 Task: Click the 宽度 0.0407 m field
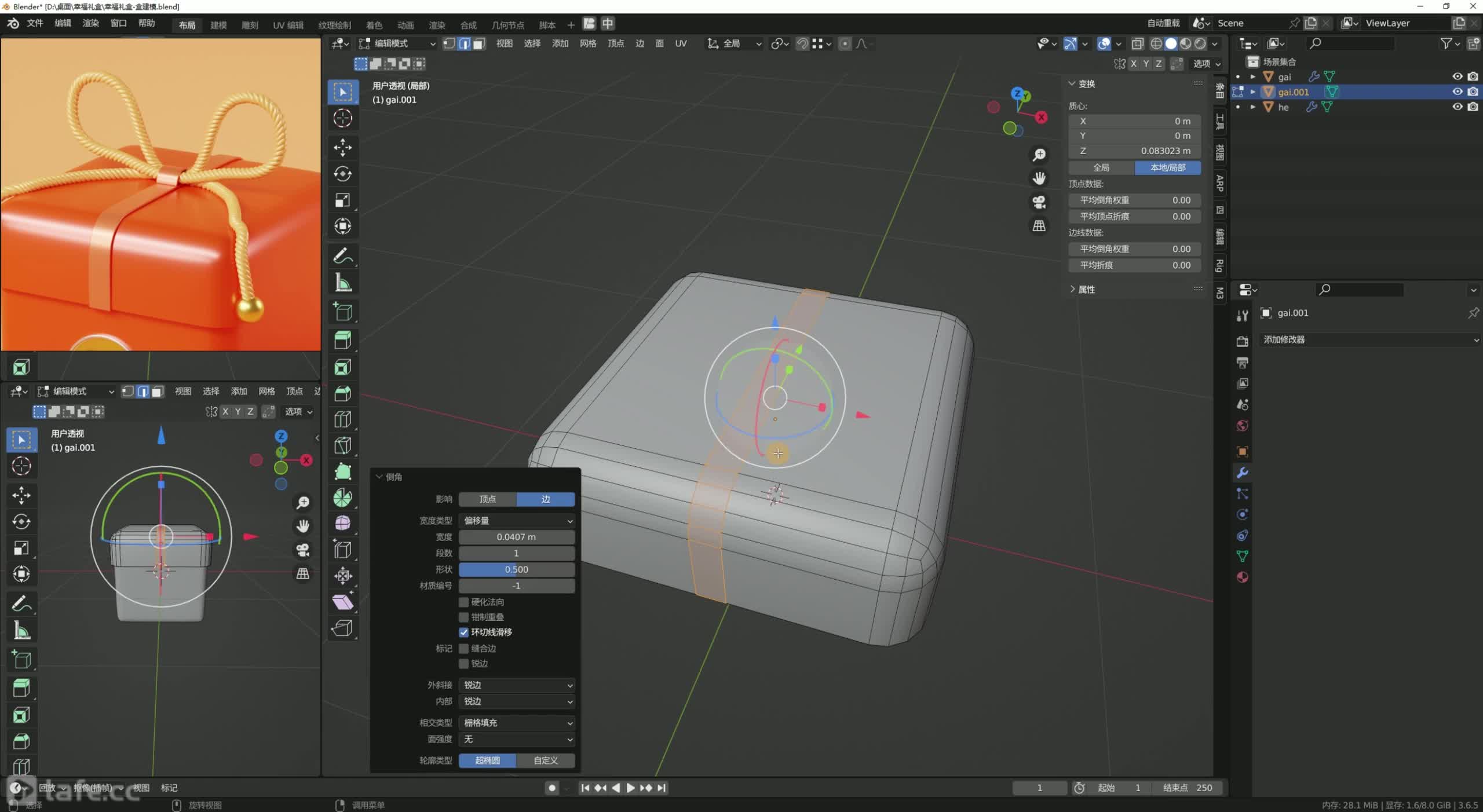tap(517, 537)
